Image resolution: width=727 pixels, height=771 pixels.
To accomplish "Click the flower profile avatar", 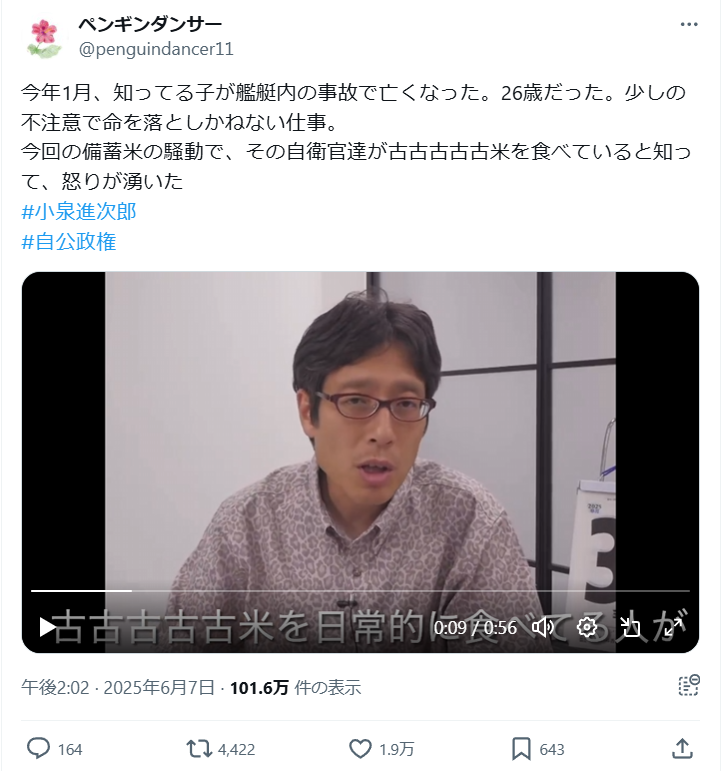I will click(44, 38).
